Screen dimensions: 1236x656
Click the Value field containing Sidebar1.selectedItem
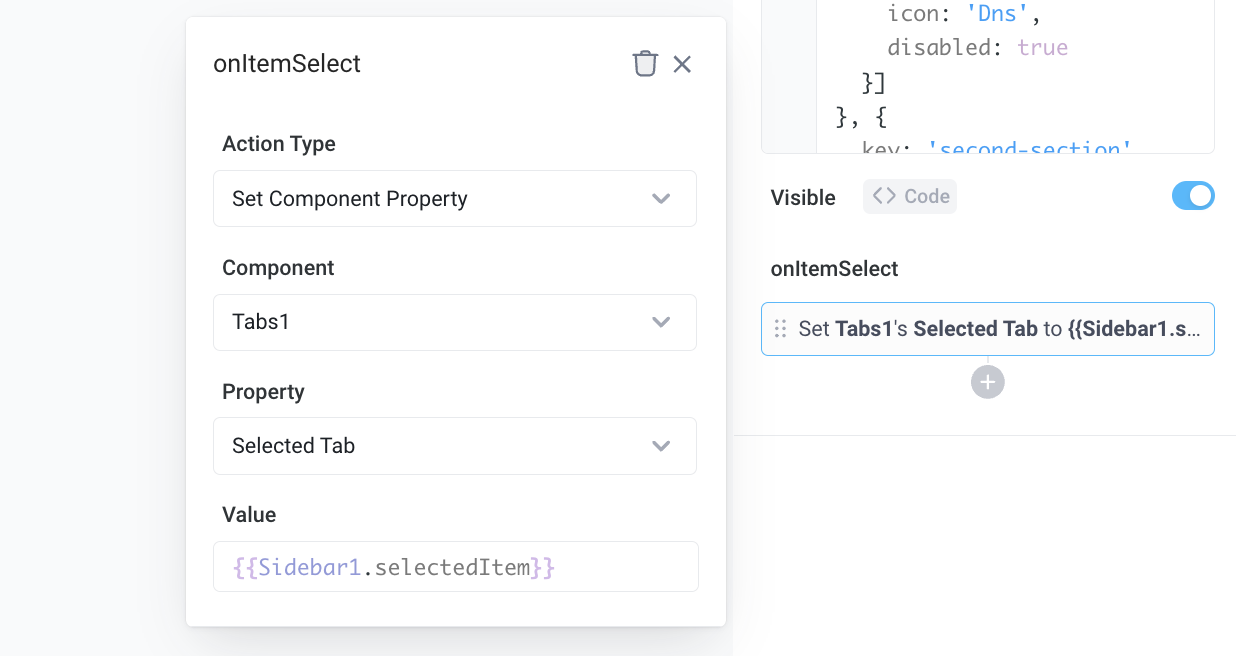pyautogui.click(x=455, y=566)
